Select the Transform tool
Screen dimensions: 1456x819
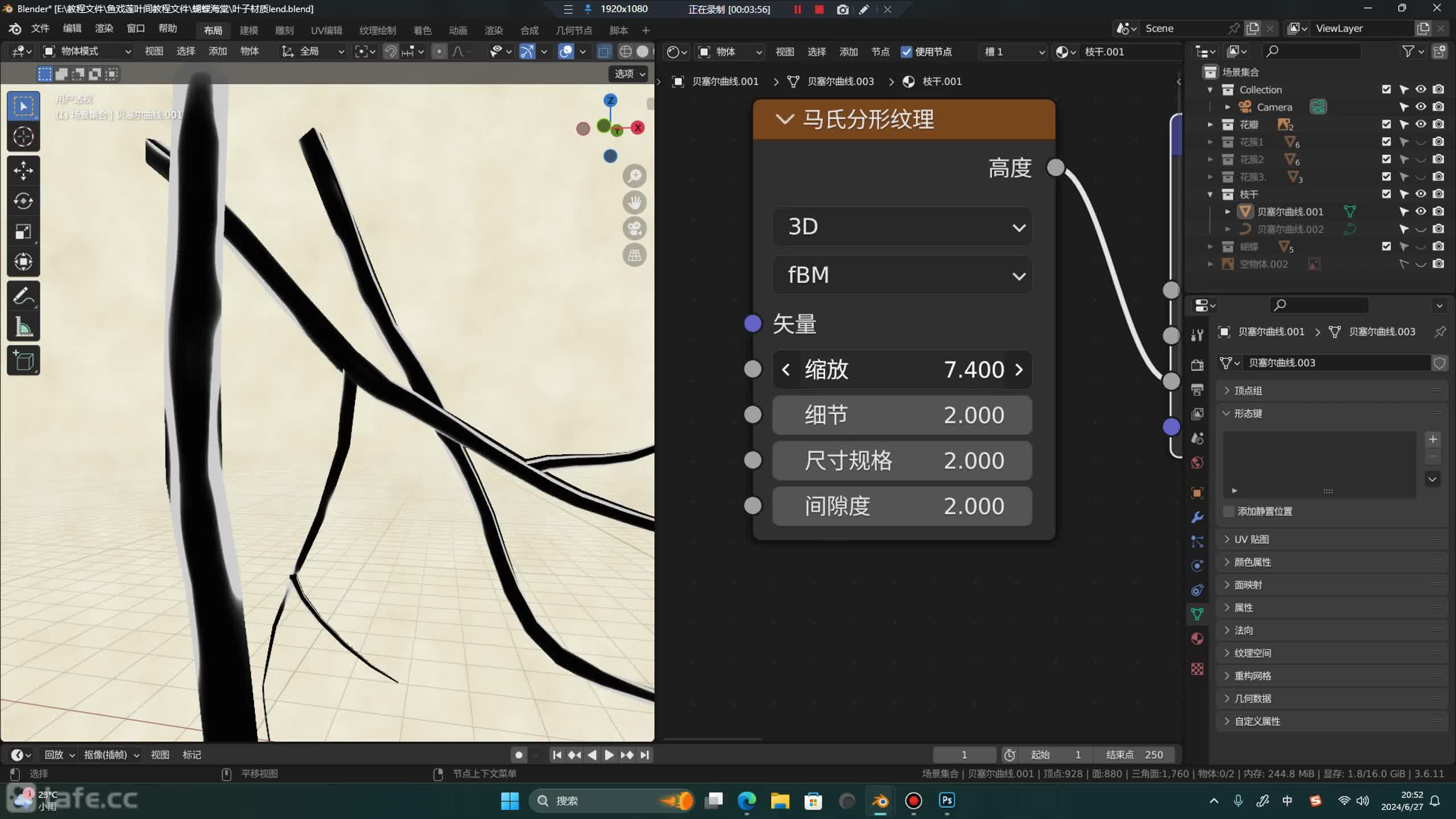coord(23,262)
